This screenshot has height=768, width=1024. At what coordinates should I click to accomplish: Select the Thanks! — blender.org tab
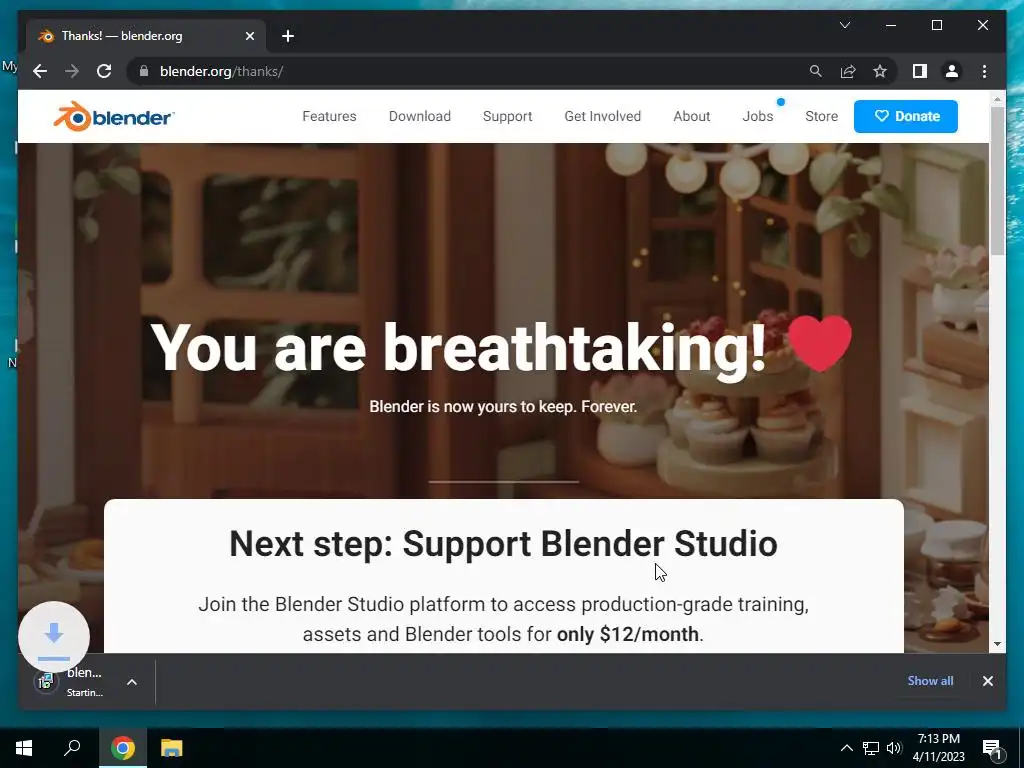[146, 36]
